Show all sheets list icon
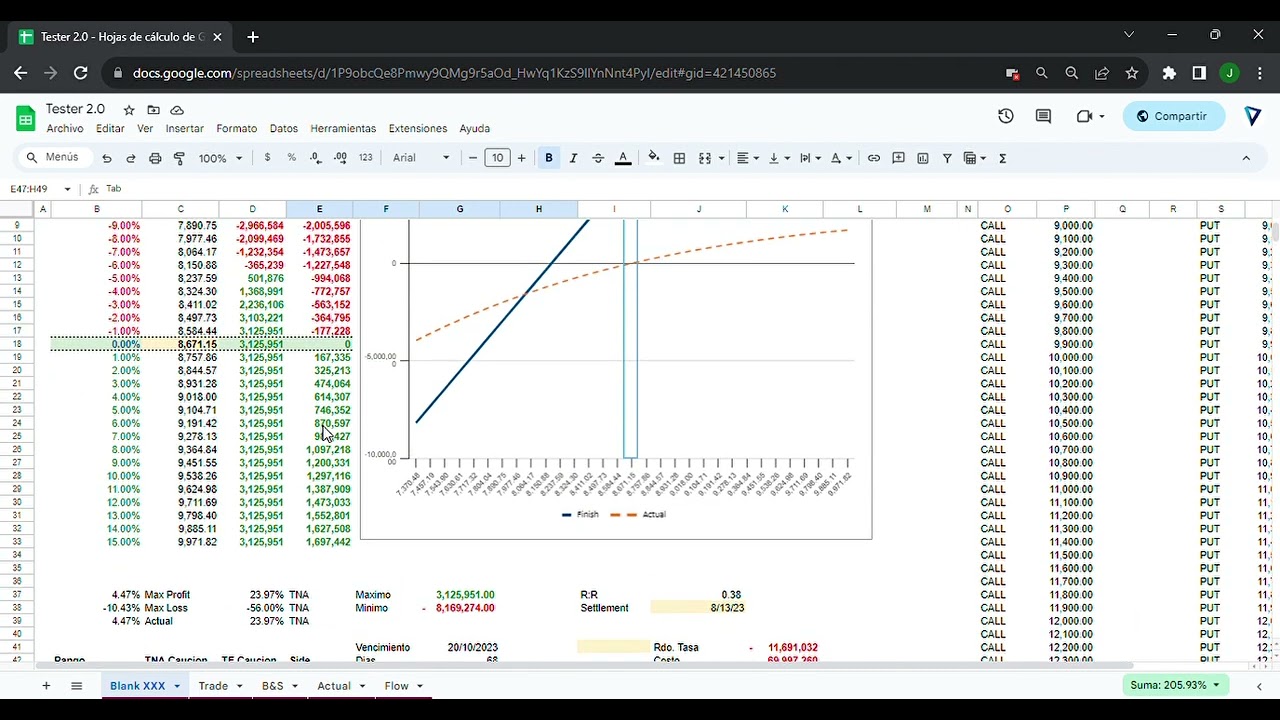This screenshot has height=720, width=1280. point(76,686)
